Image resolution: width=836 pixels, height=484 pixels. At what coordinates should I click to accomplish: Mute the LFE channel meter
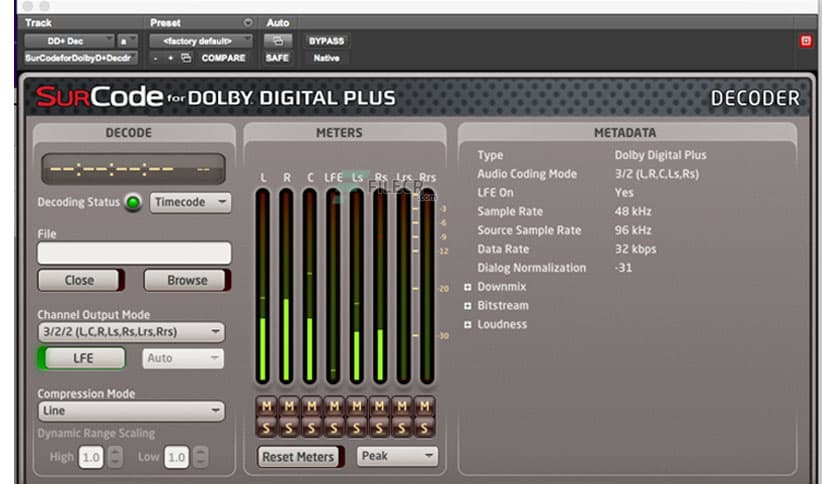pyautogui.click(x=334, y=407)
